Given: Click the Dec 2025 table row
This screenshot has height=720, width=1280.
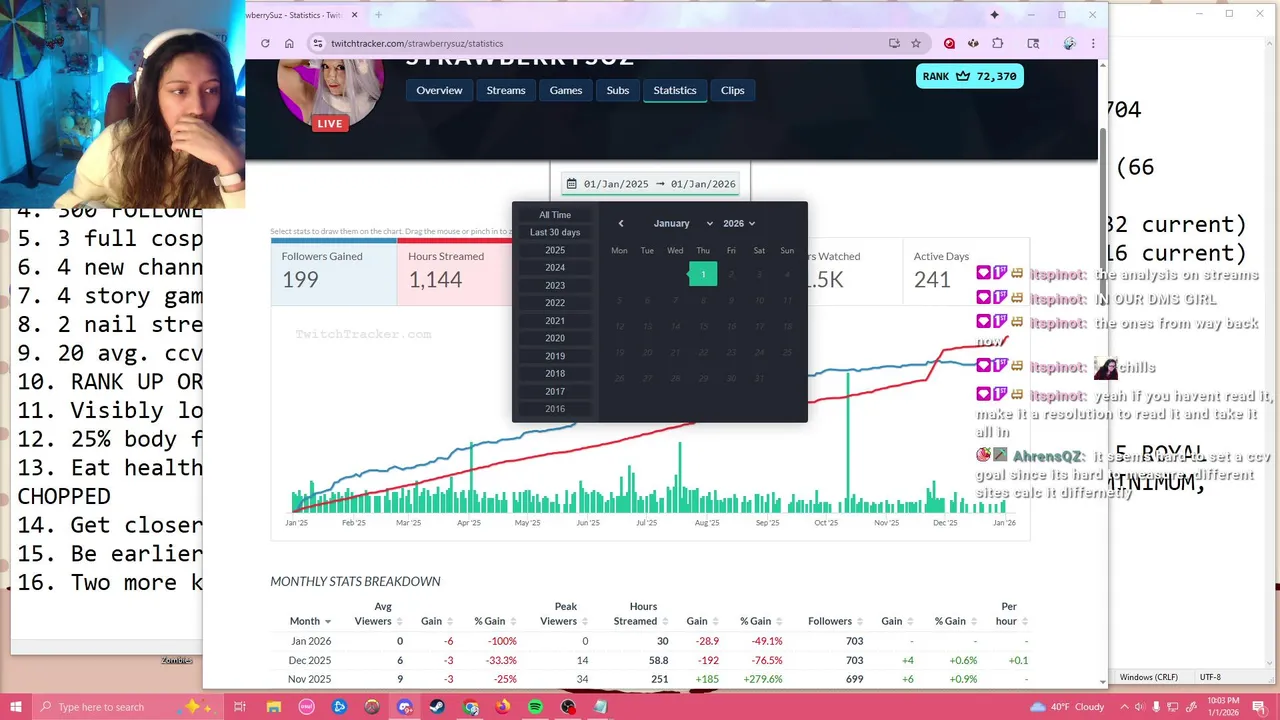Looking at the screenshot, I should click(650, 660).
